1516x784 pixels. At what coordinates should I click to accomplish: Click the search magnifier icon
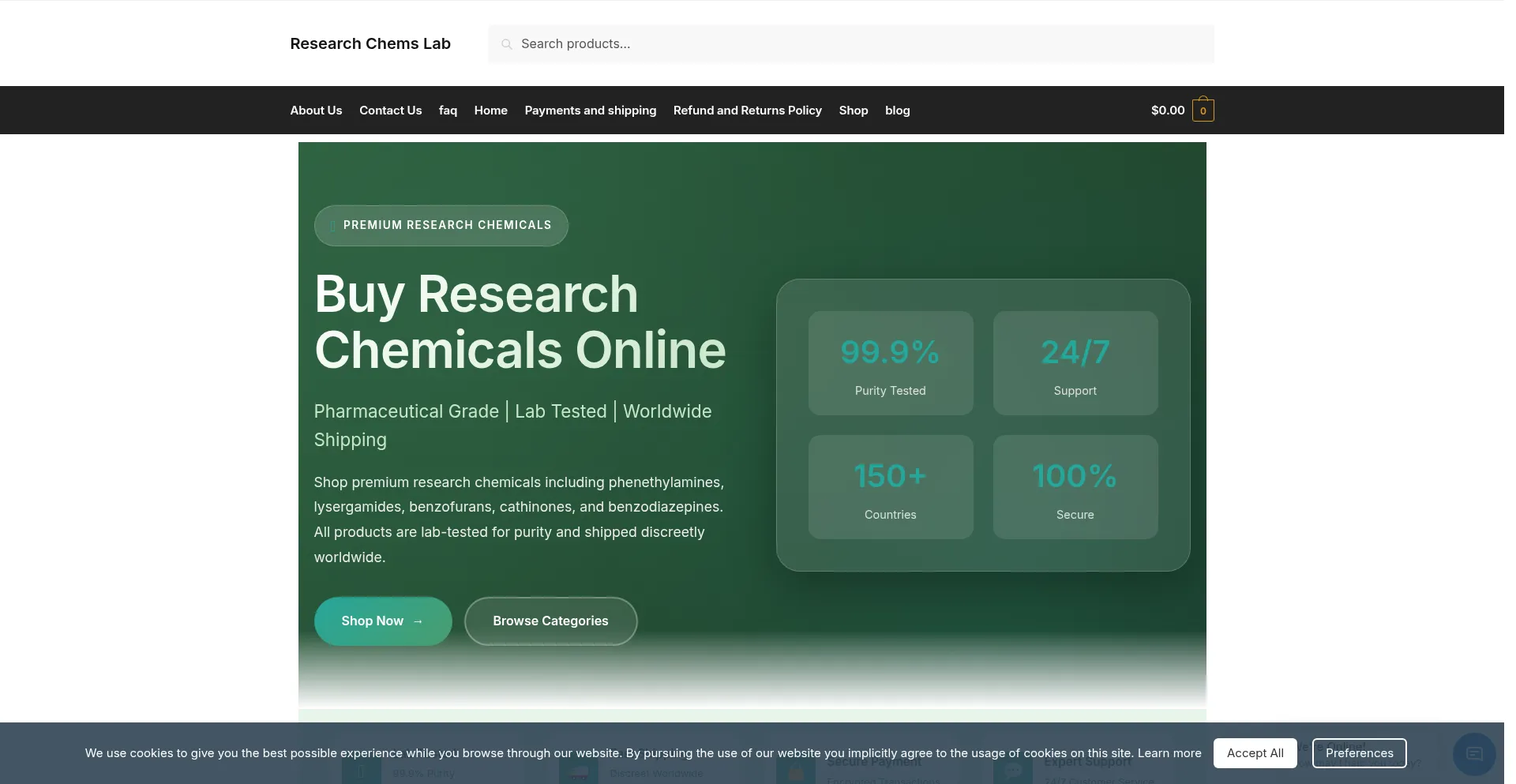[507, 43]
